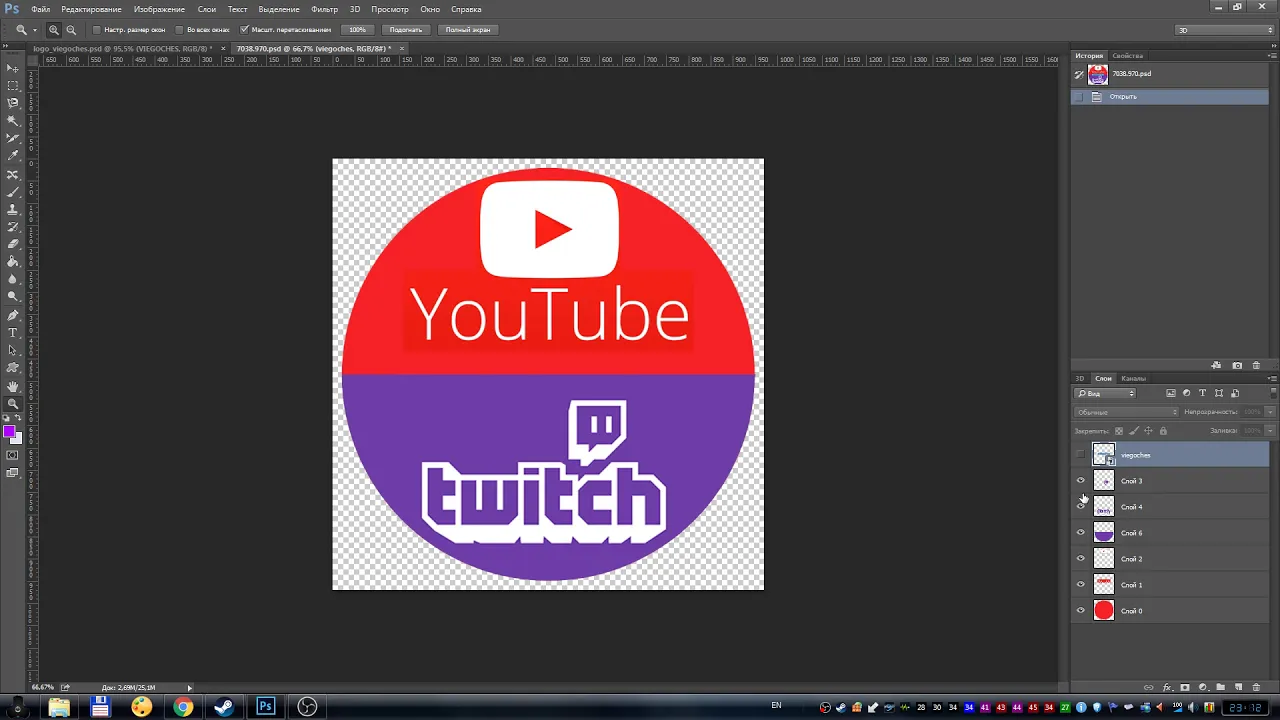Click the Подогнать button
Viewport: 1280px width, 720px height.
pyautogui.click(x=405, y=30)
